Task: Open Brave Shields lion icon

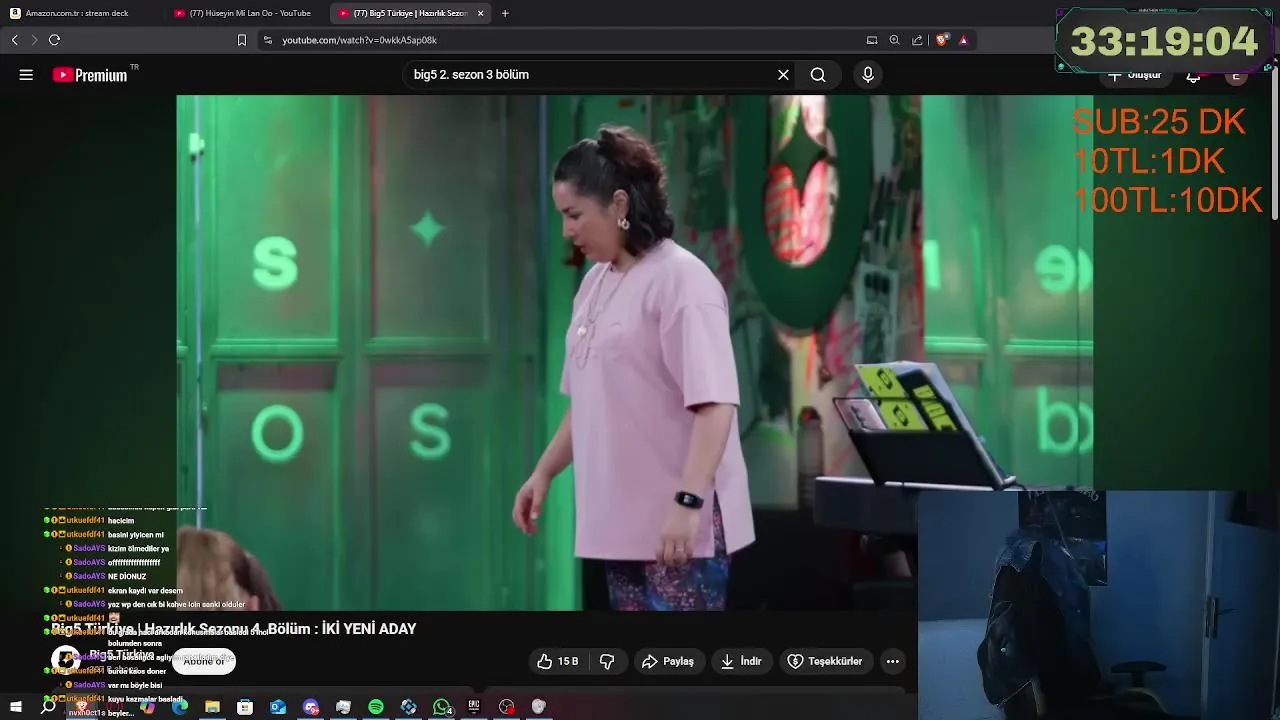Action: 942,40
